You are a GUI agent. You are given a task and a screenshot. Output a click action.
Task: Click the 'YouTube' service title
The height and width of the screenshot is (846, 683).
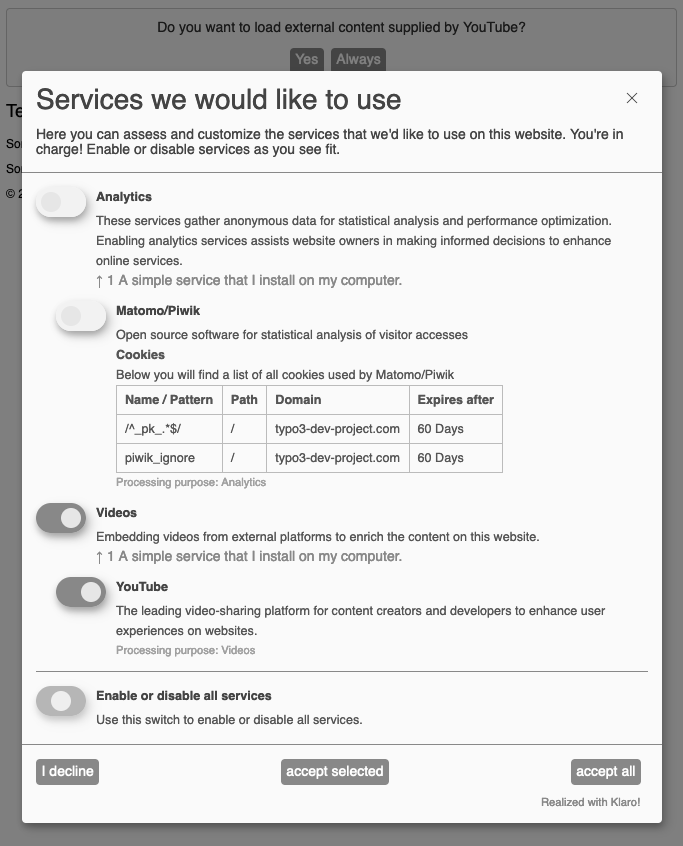142,587
